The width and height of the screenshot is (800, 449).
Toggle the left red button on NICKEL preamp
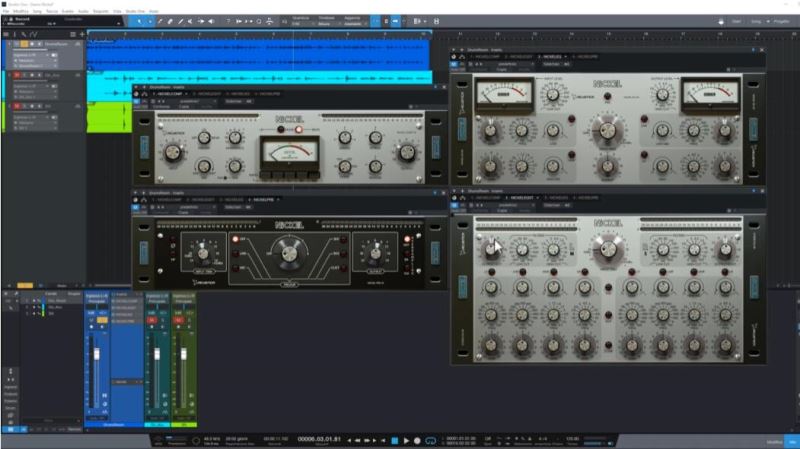pyautogui.click(x=235, y=239)
